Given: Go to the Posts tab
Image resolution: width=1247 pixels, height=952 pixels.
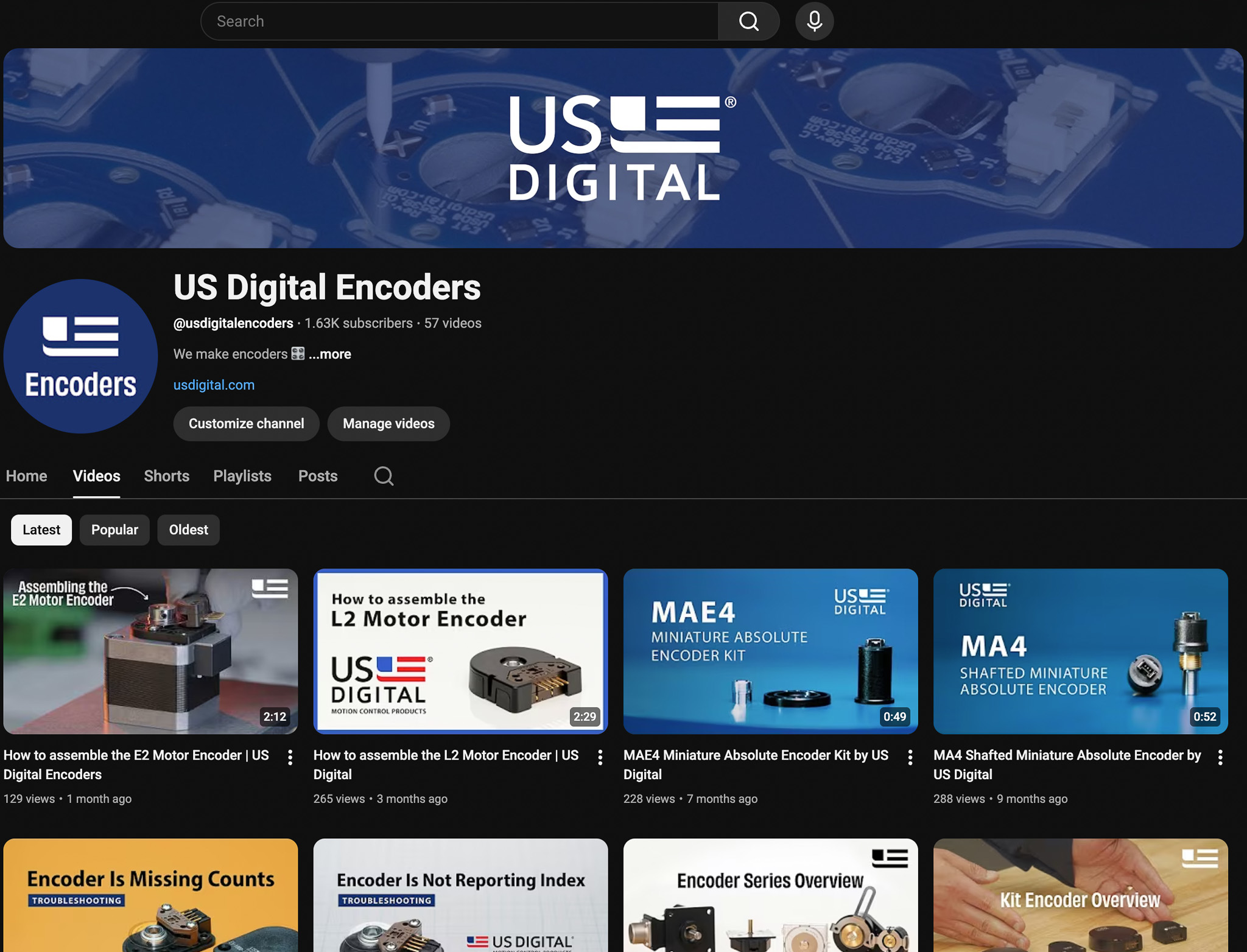Looking at the screenshot, I should tap(318, 476).
